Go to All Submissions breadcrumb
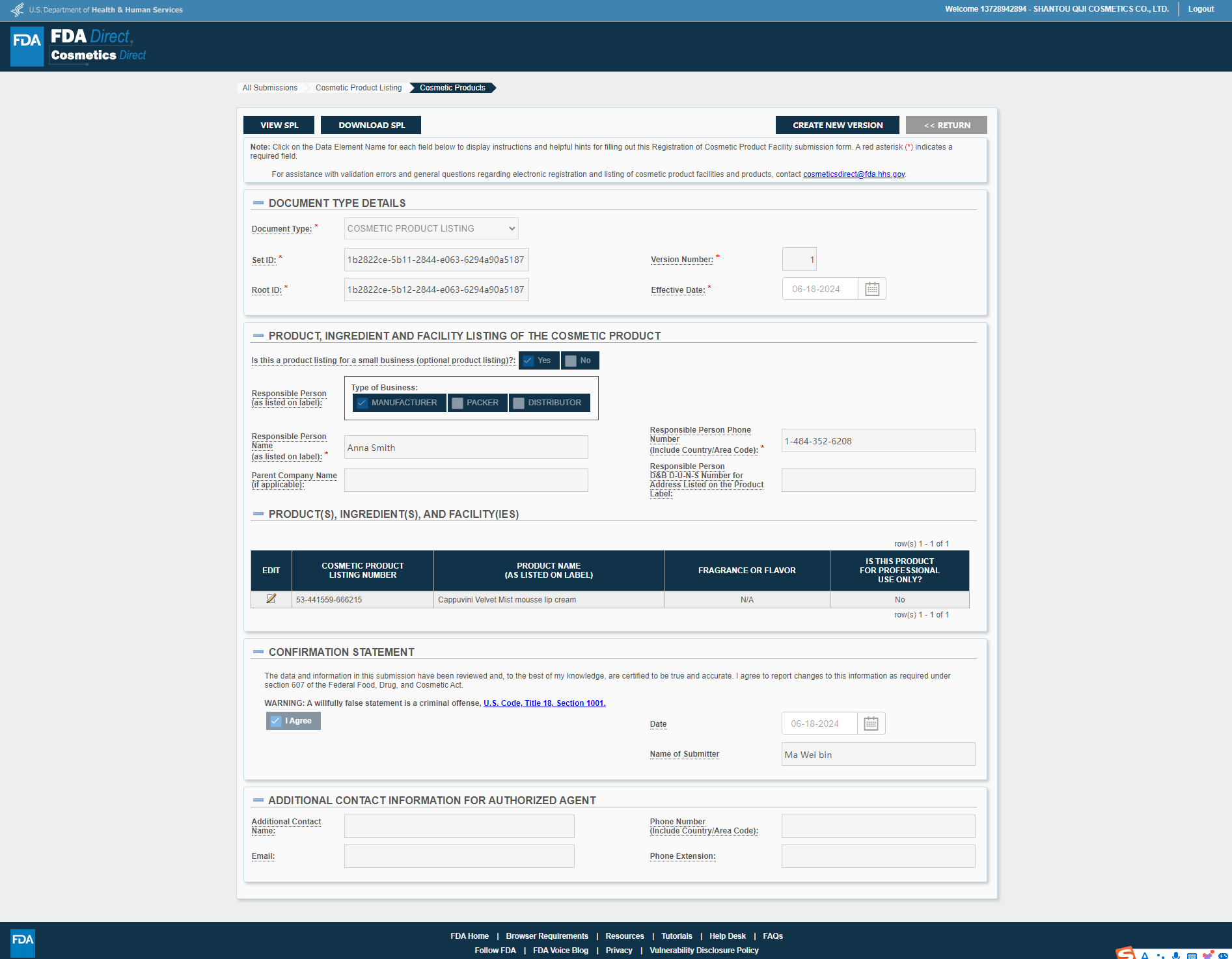Viewport: 1232px width, 959px height. pyautogui.click(x=269, y=88)
